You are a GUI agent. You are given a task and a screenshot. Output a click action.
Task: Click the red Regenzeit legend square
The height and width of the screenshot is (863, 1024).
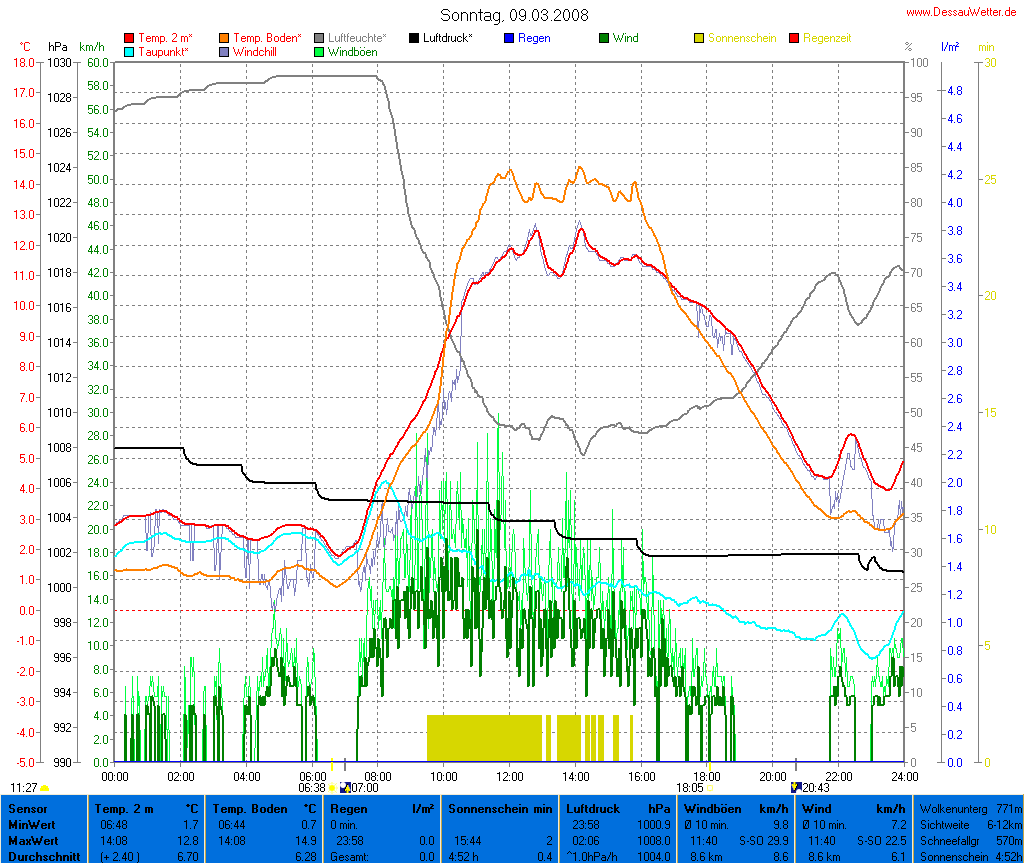click(x=794, y=38)
